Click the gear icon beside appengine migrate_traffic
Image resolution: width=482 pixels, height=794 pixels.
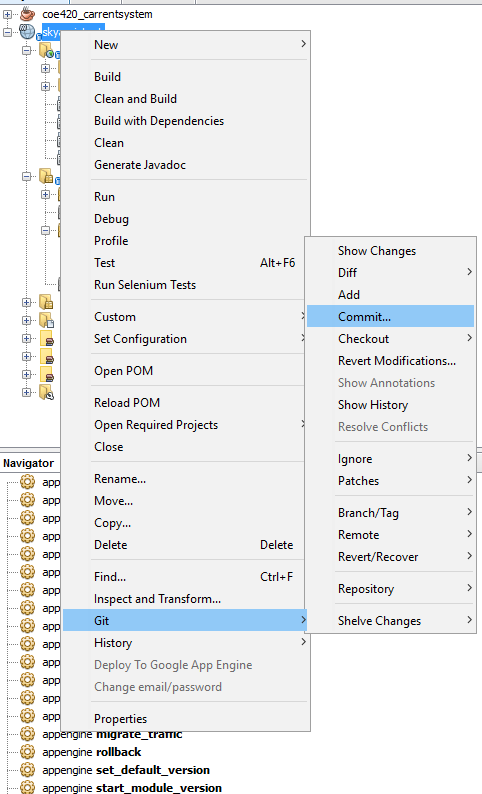[27, 734]
